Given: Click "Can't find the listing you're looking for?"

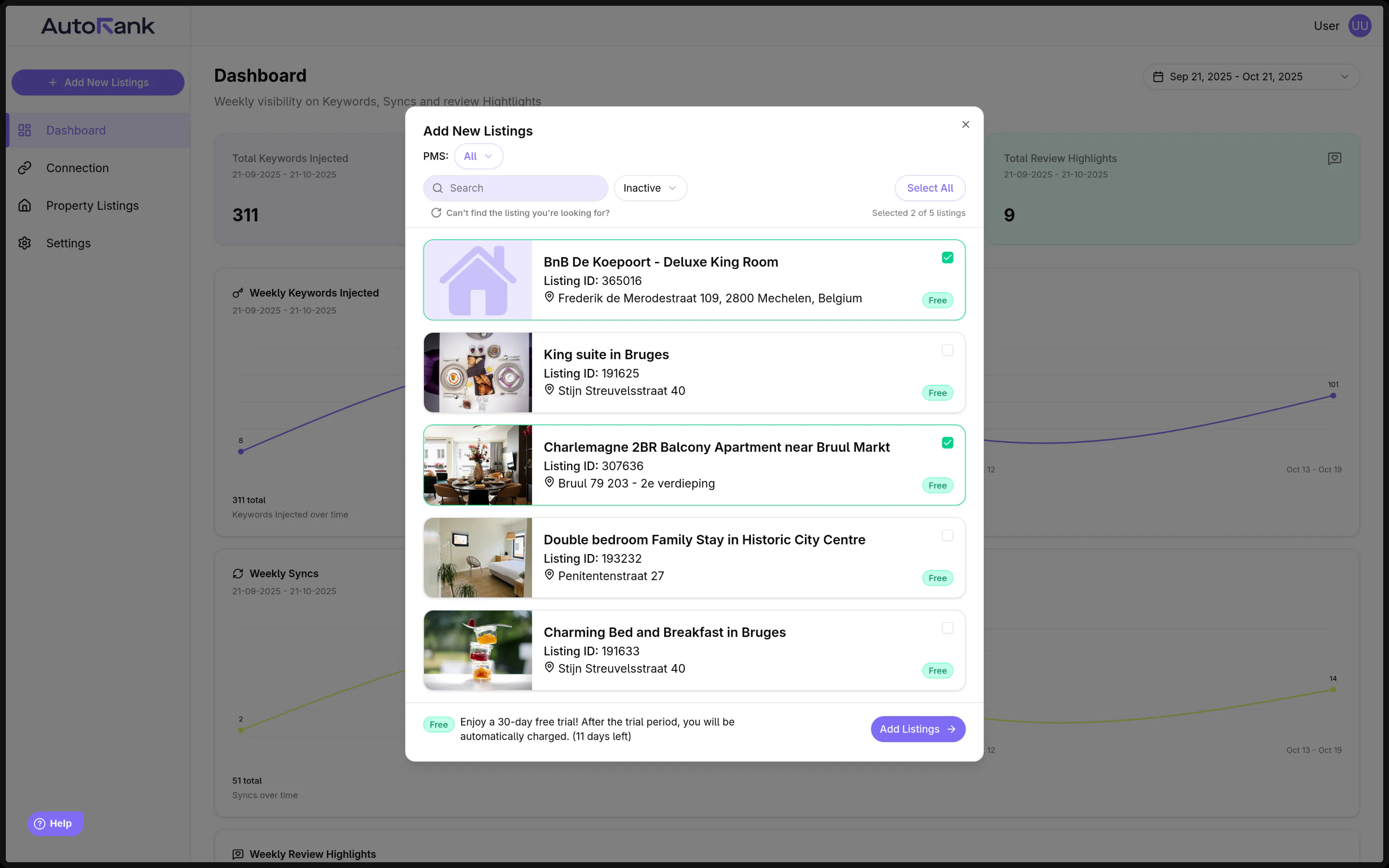Looking at the screenshot, I should click(528, 213).
